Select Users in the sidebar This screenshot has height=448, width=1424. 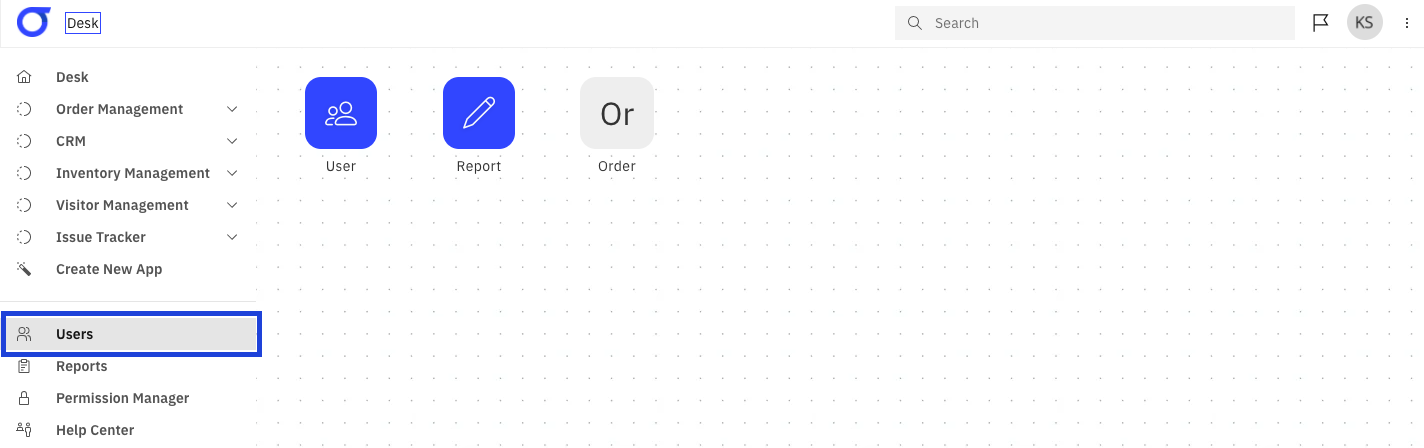pyautogui.click(x=131, y=334)
